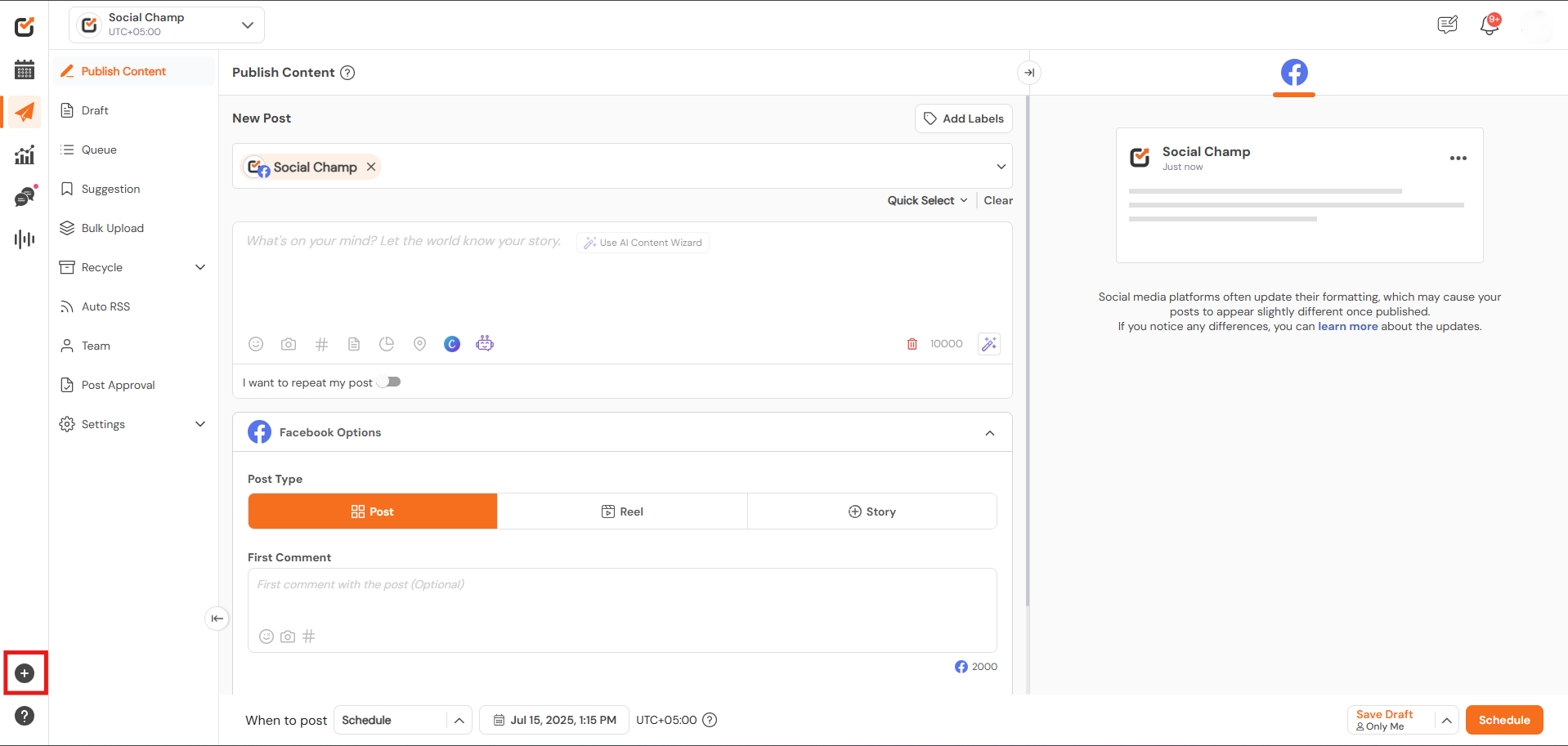1568x746 pixels.
Task: Remove Social Champ account chip
Action: [x=371, y=167]
